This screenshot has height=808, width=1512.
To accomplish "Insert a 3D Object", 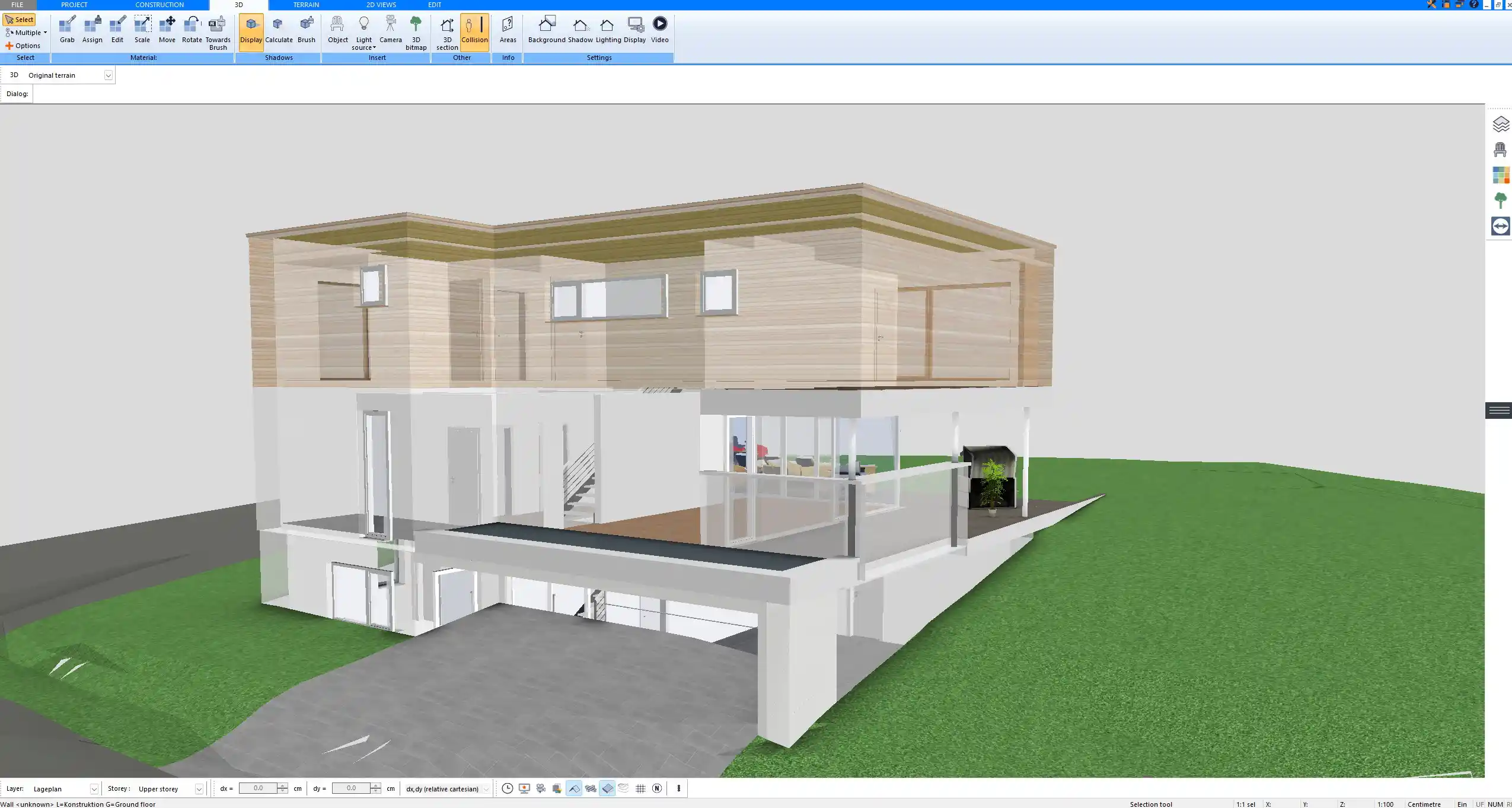I will click(x=338, y=30).
